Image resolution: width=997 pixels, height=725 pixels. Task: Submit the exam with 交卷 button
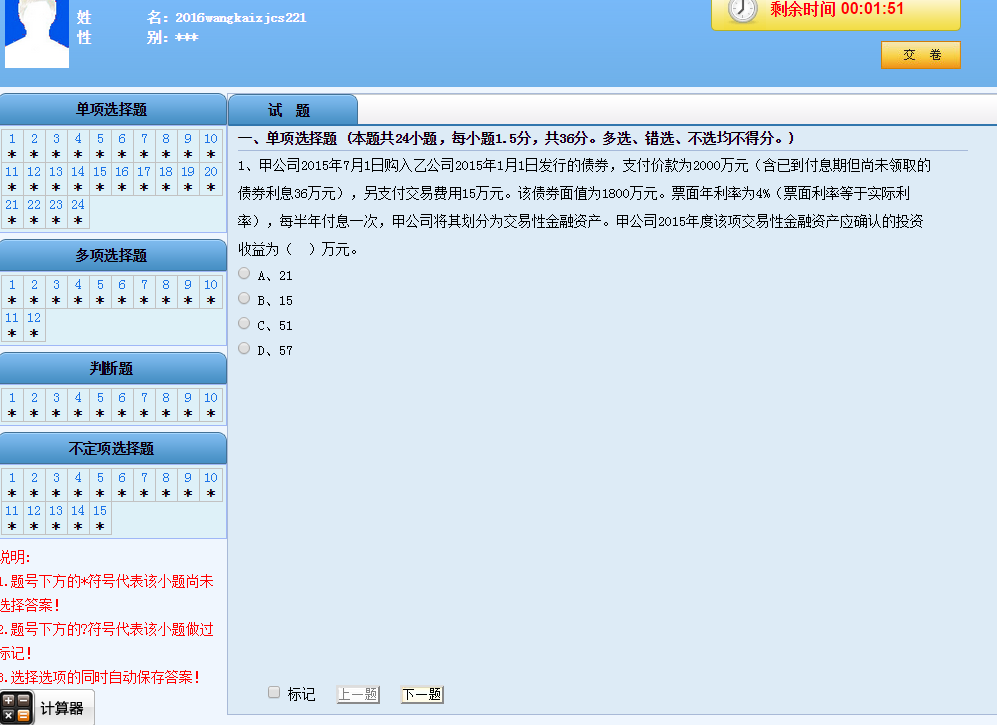pos(920,55)
